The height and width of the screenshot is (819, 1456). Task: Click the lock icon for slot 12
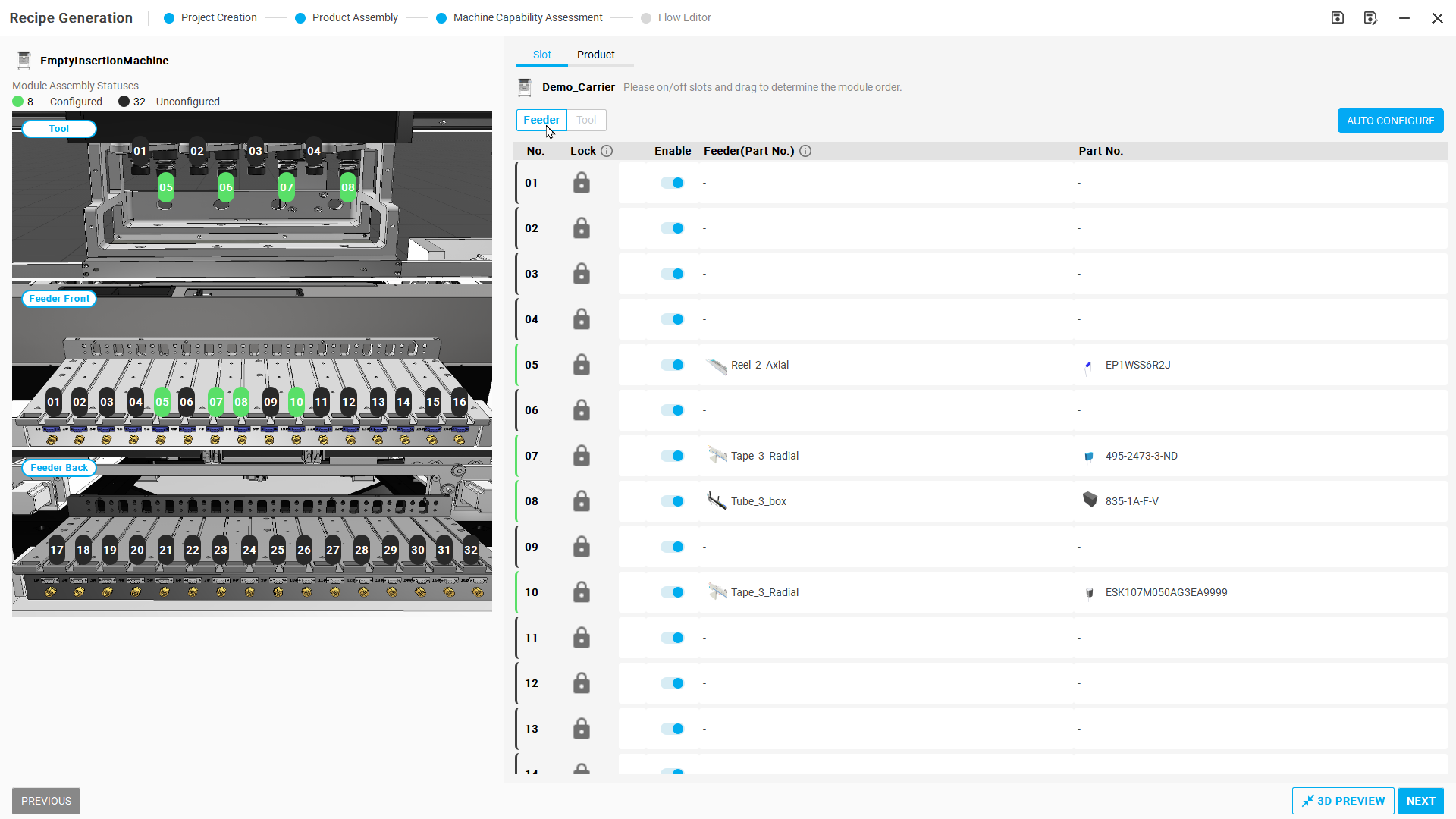point(582,683)
